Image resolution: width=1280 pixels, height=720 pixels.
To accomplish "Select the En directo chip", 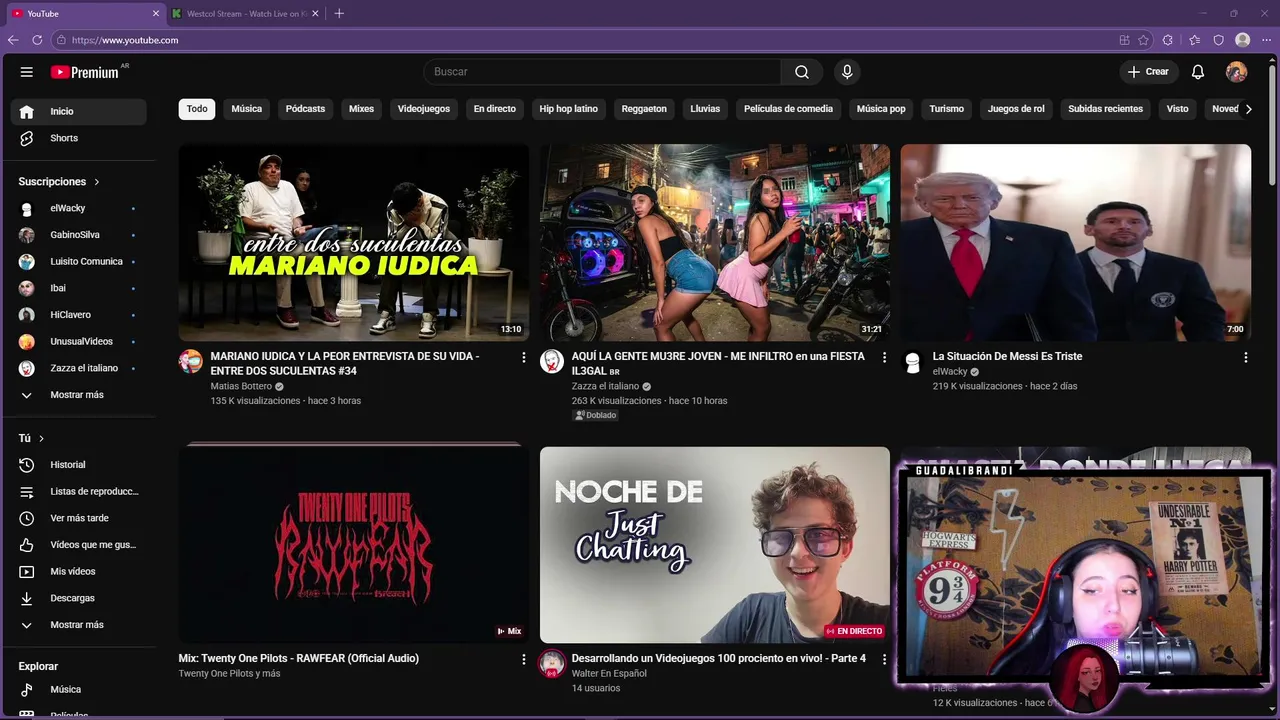I will 495,109.
